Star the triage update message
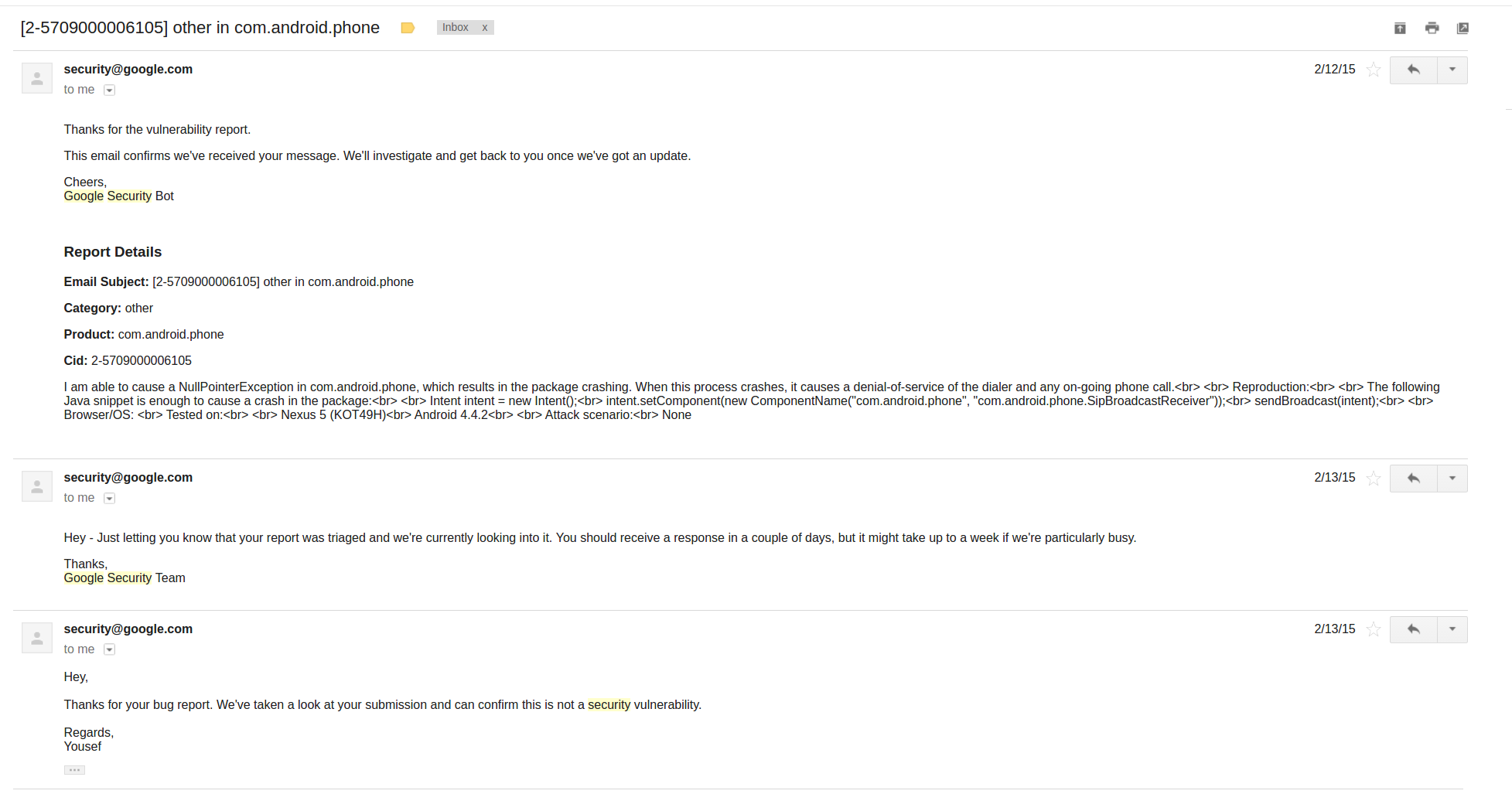The width and height of the screenshot is (1512, 794). point(1374,478)
